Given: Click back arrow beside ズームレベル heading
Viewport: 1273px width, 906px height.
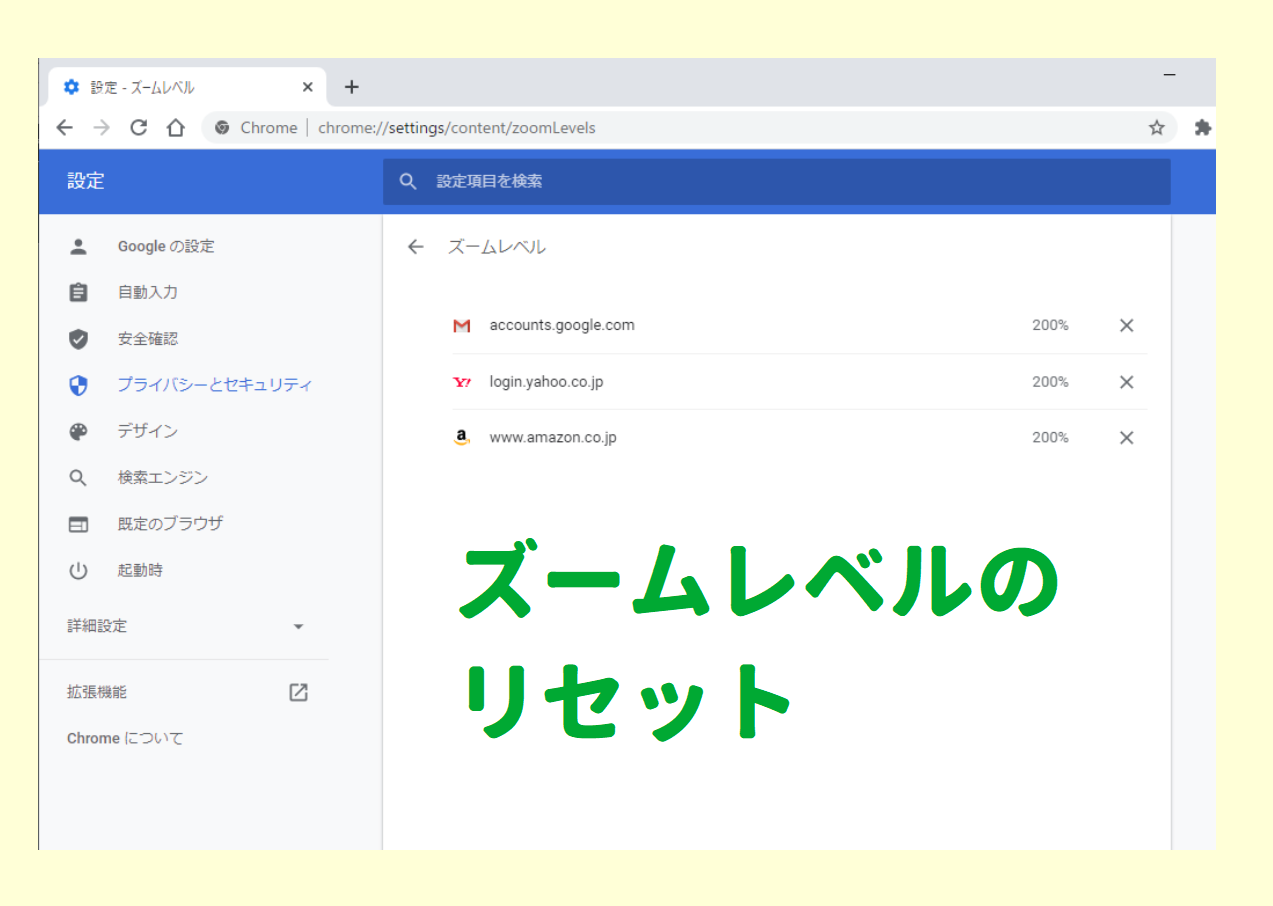Looking at the screenshot, I should tap(416, 247).
